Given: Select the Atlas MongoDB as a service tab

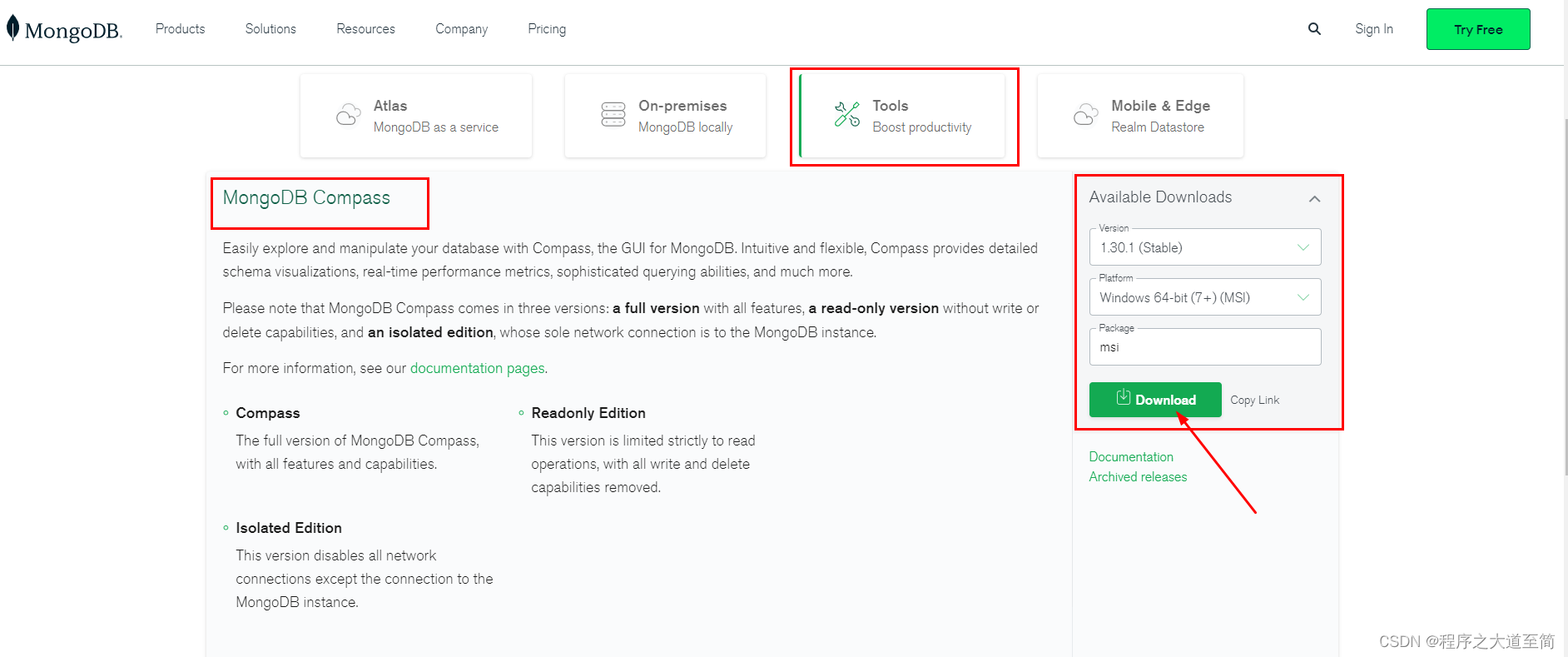Looking at the screenshot, I should (416, 116).
